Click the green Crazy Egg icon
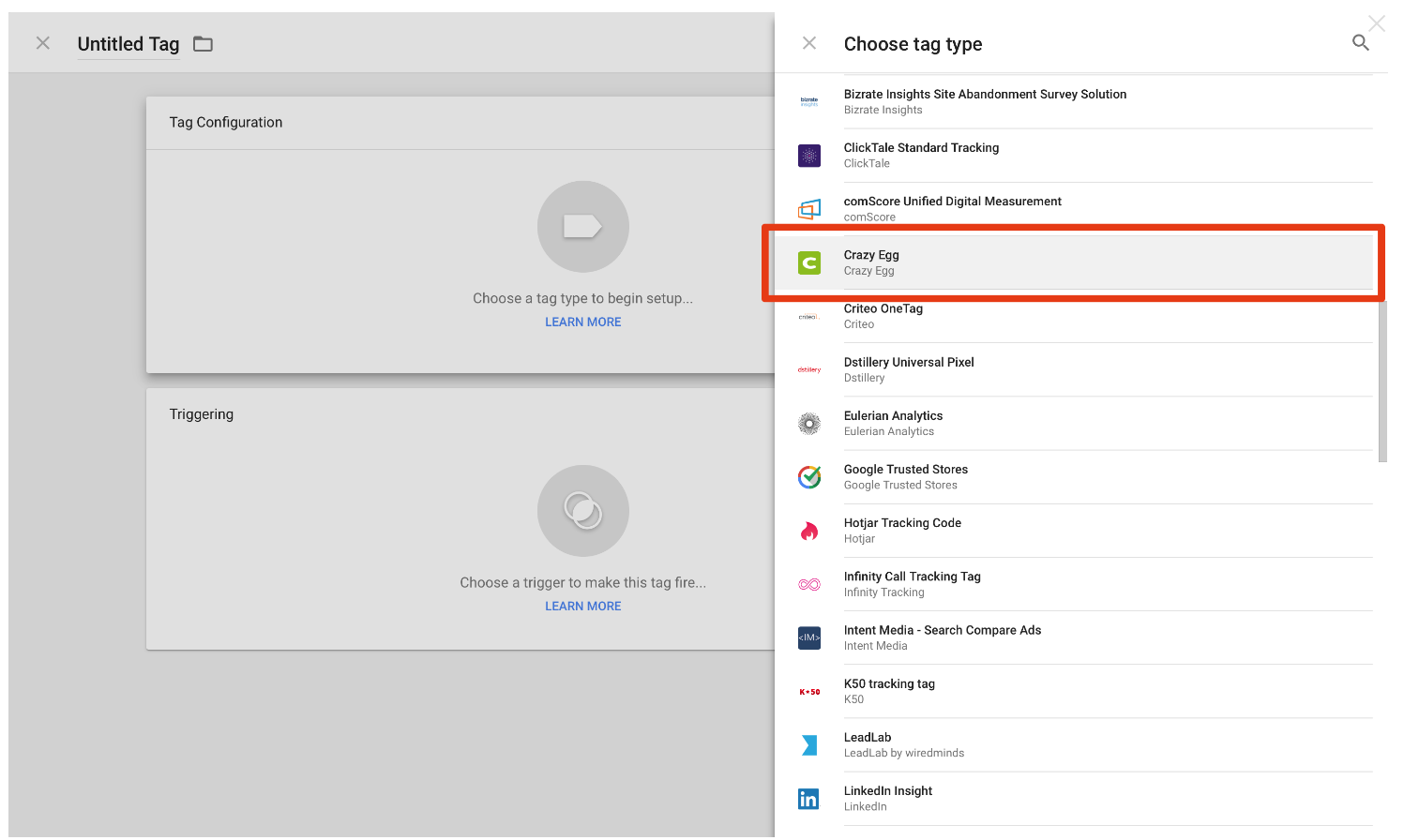Image resolution: width=1404 pixels, height=840 pixels. (809, 262)
